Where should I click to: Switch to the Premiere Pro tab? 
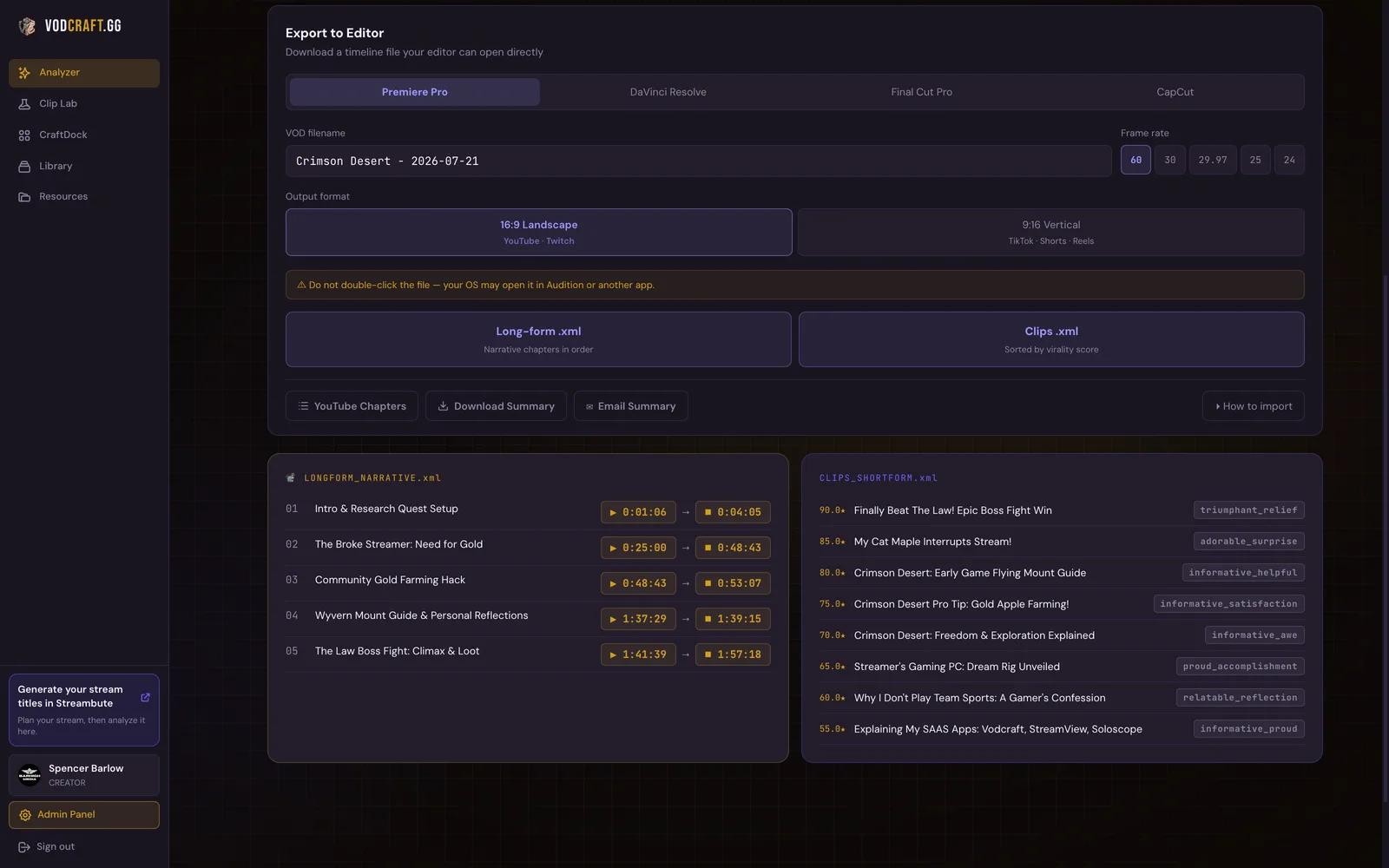pos(414,92)
